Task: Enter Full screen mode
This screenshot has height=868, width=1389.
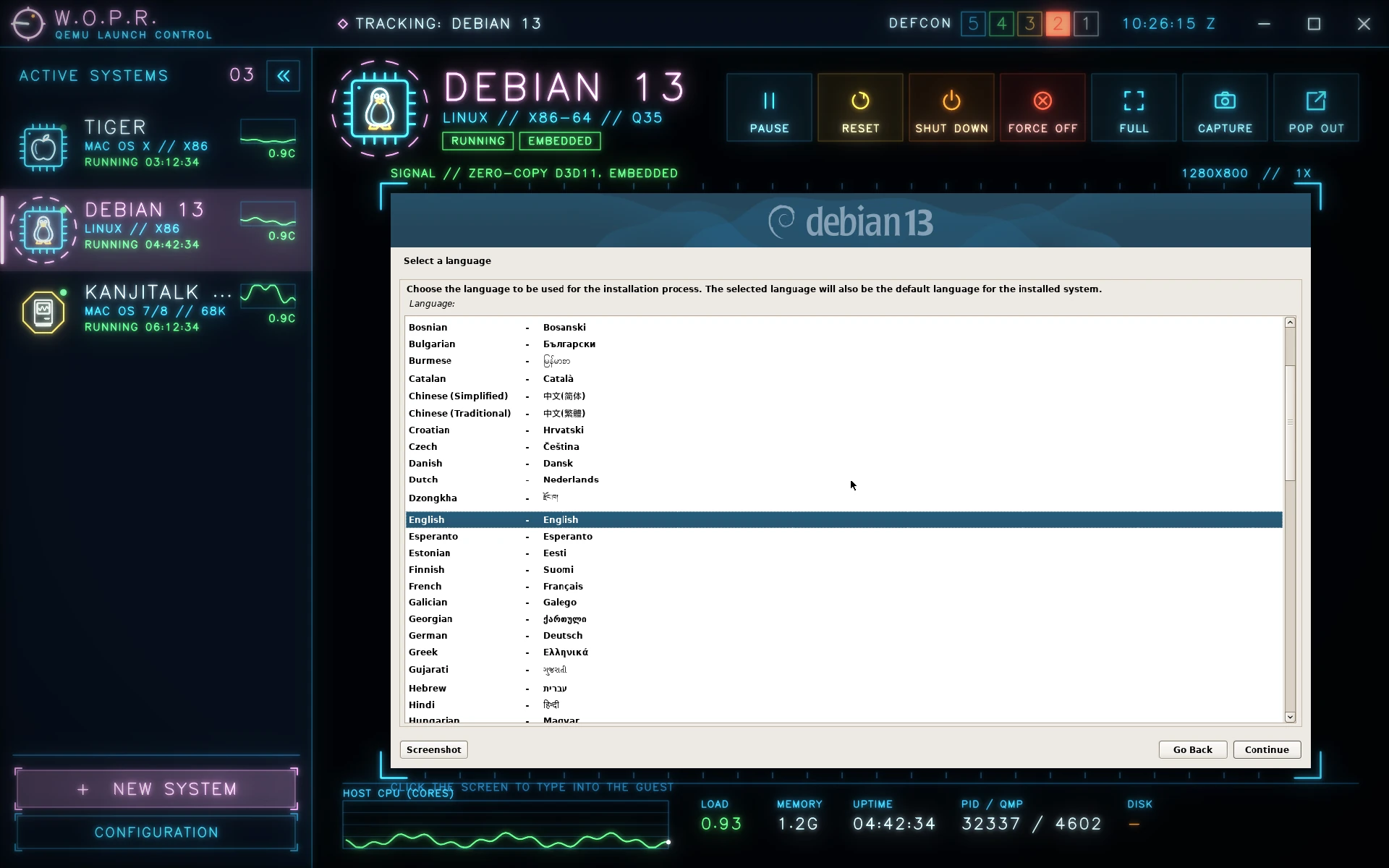Action: [x=1134, y=108]
